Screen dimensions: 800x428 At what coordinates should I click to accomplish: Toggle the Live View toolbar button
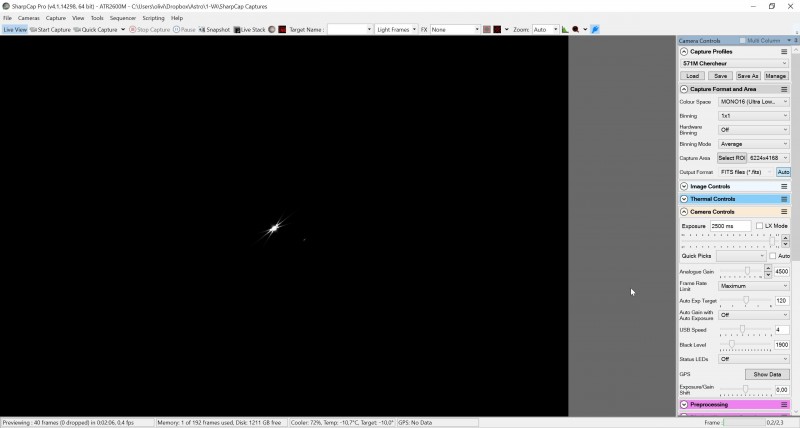click(15, 30)
